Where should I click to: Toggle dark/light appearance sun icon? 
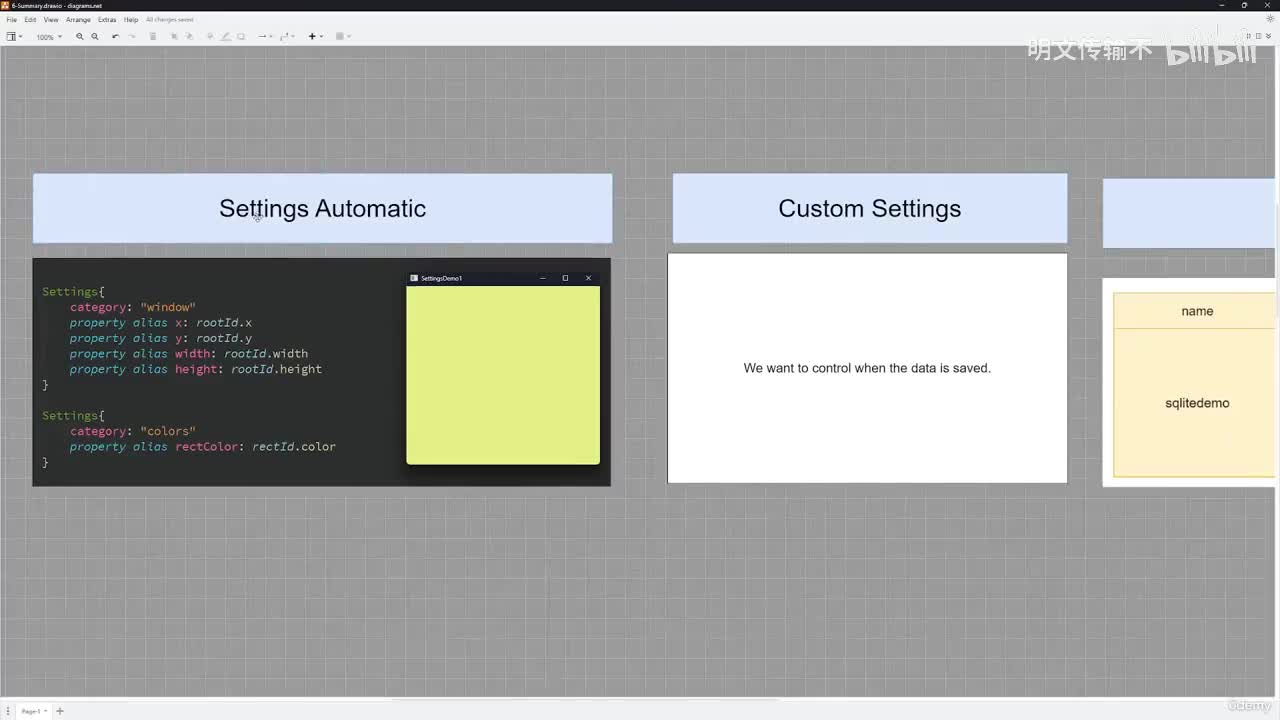[1270, 19]
